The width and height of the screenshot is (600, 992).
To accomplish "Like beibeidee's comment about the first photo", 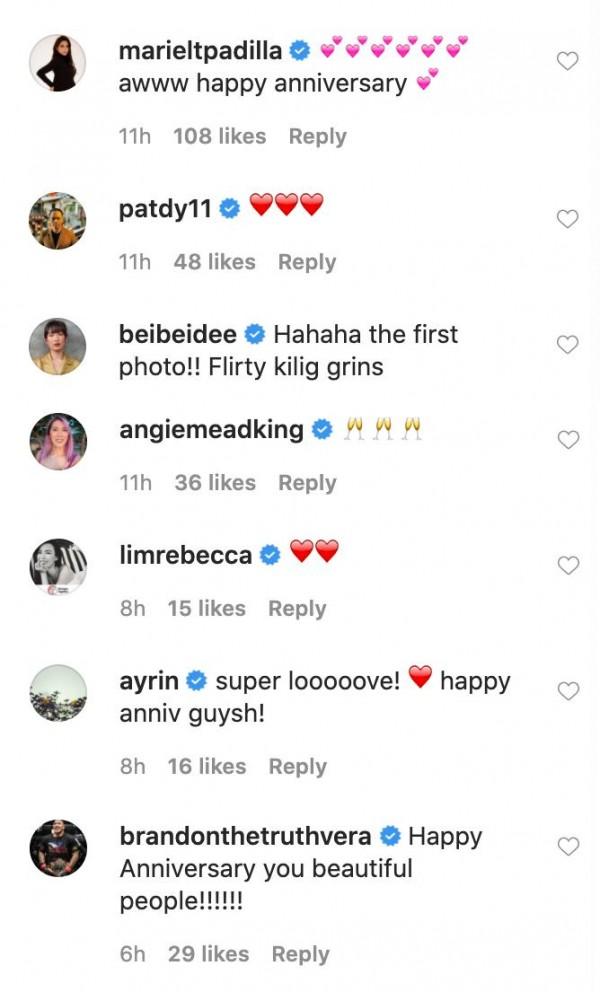I will pyautogui.click(x=567, y=345).
